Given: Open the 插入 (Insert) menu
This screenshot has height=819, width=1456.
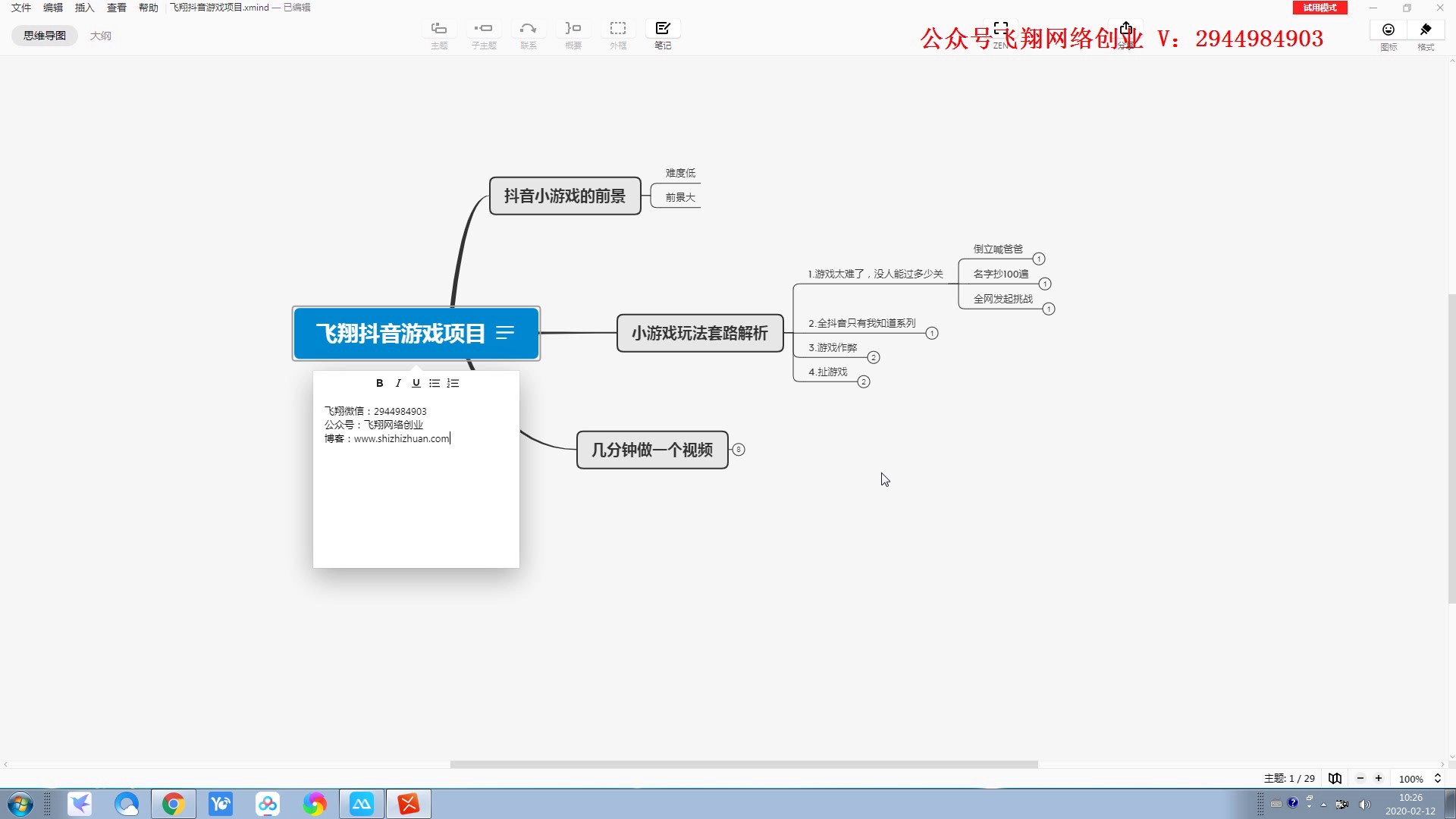Looking at the screenshot, I should pos(85,8).
